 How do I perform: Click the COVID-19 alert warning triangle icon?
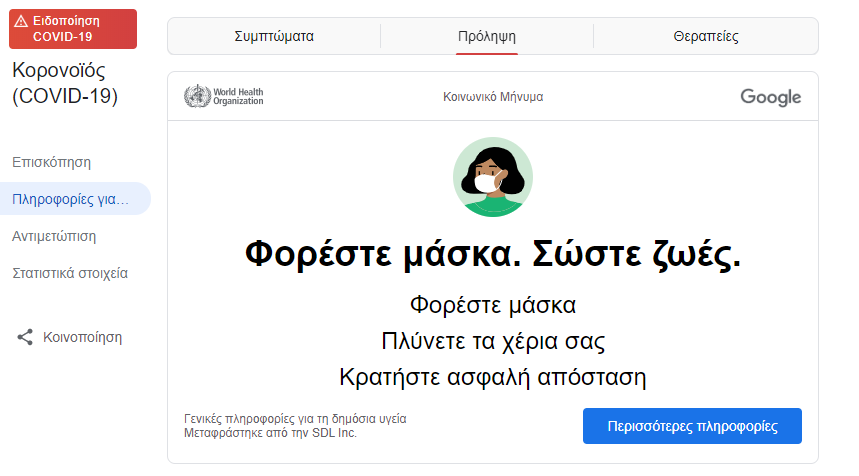point(21,21)
